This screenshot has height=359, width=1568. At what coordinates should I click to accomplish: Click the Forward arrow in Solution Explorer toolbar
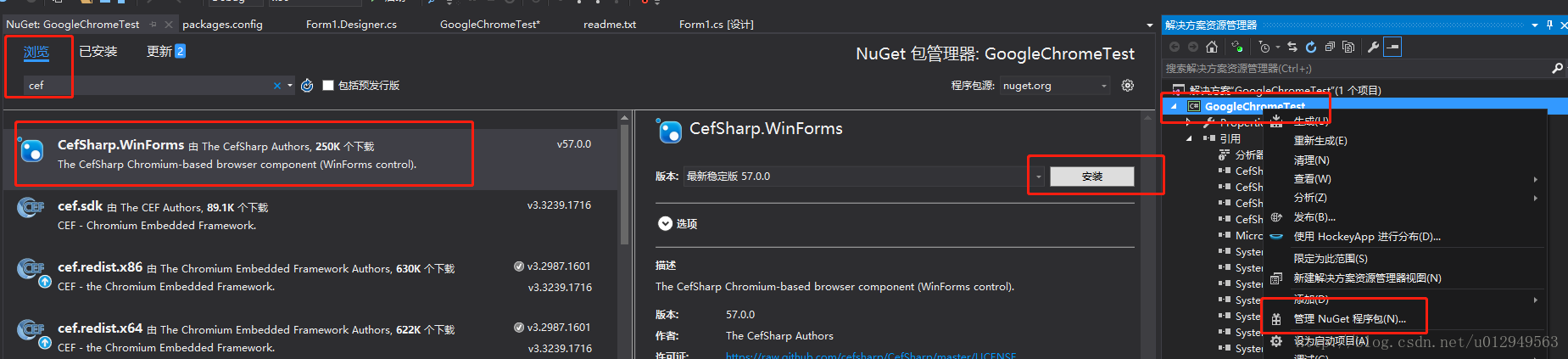click(x=1193, y=47)
